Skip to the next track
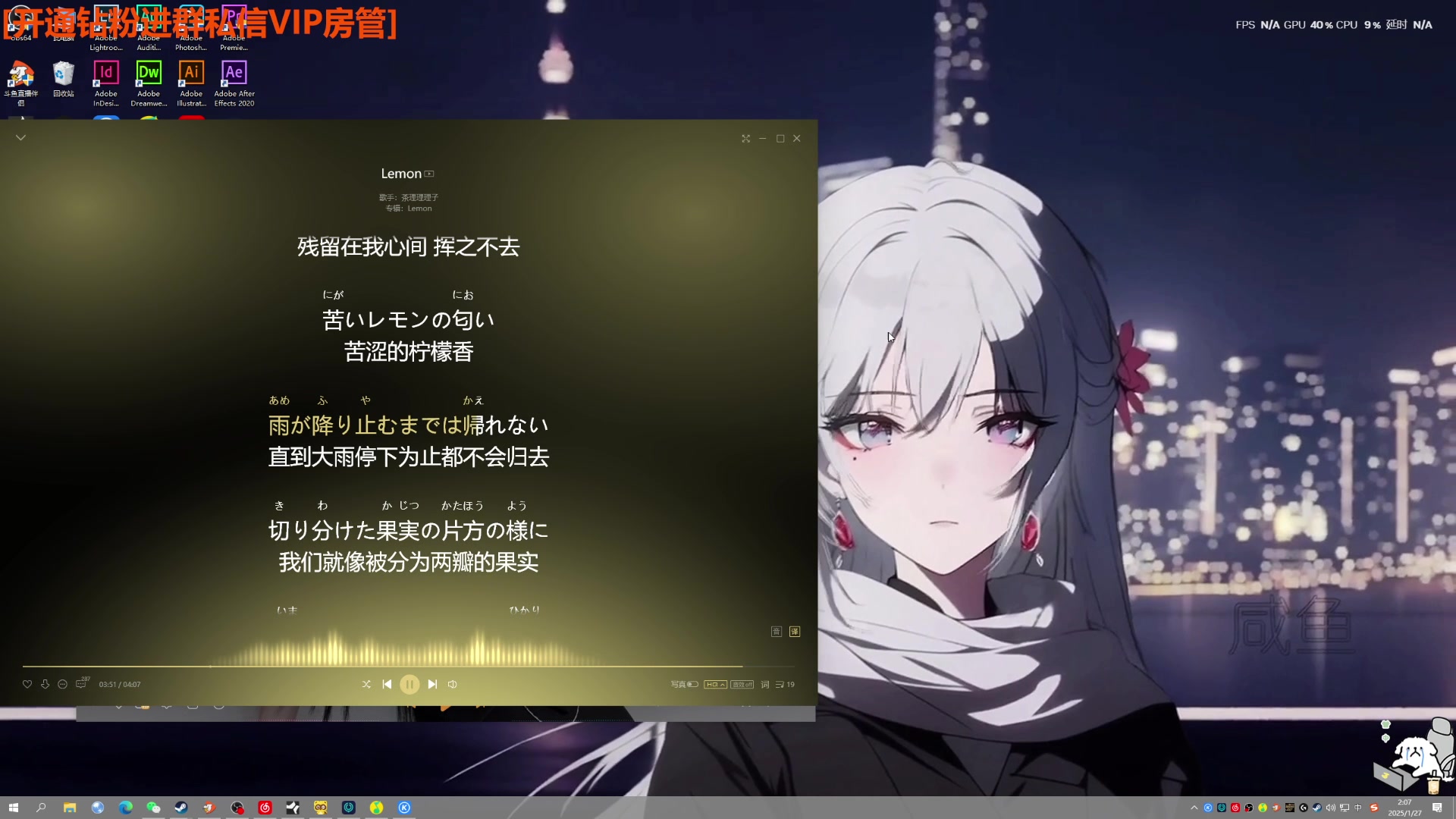This screenshot has height=819, width=1456. [x=432, y=684]
